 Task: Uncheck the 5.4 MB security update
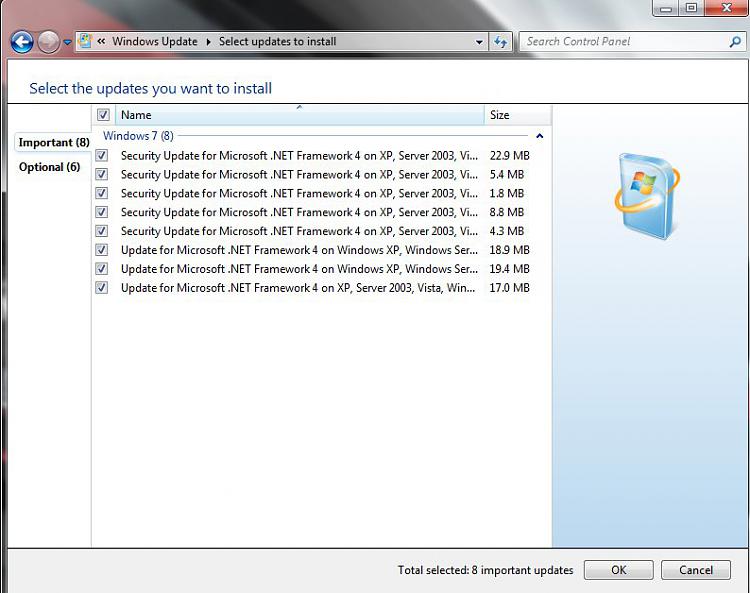tap(101, 174)
